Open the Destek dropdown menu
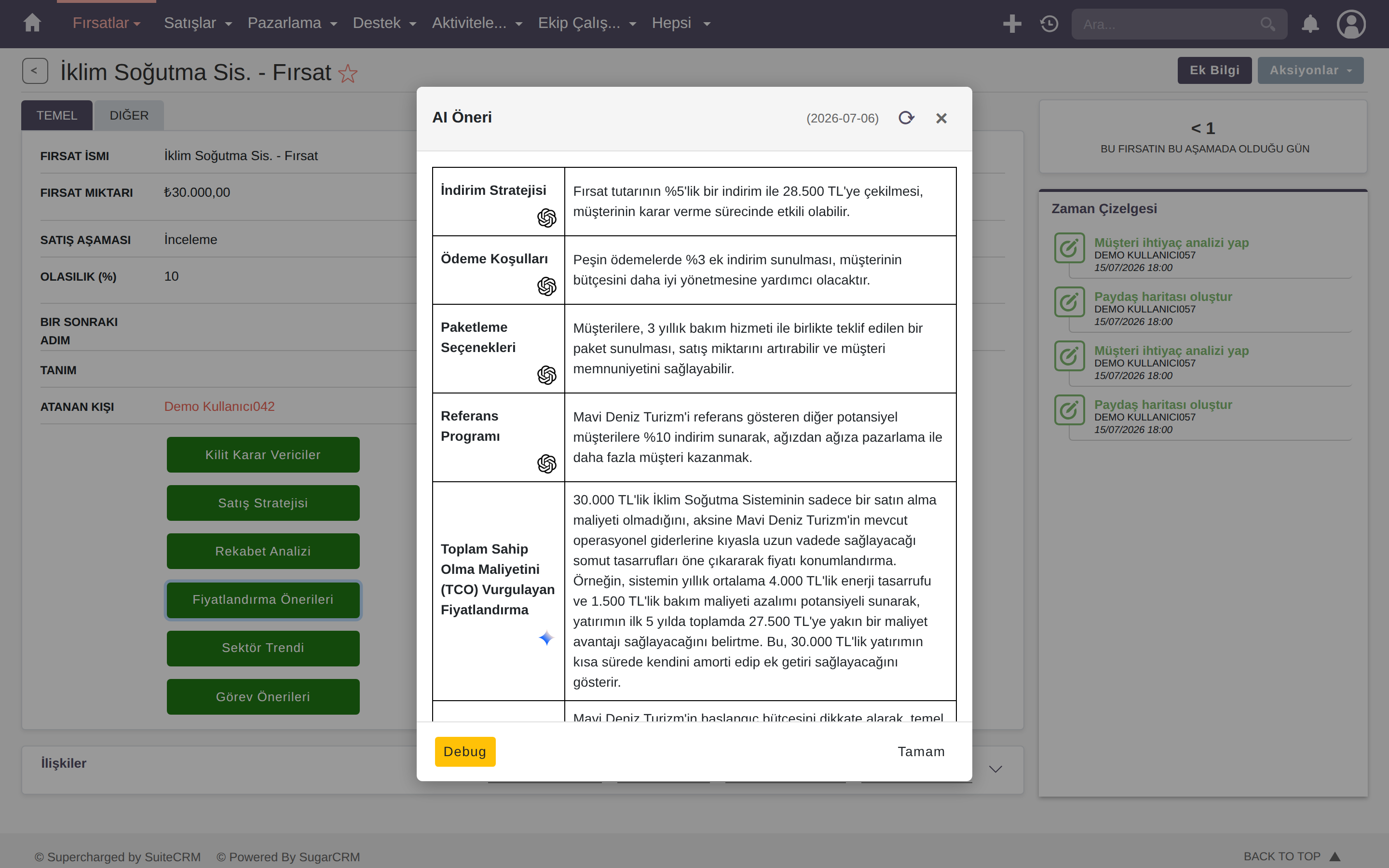This screenshot has width=1389, height=868. (x=384, y=23)
